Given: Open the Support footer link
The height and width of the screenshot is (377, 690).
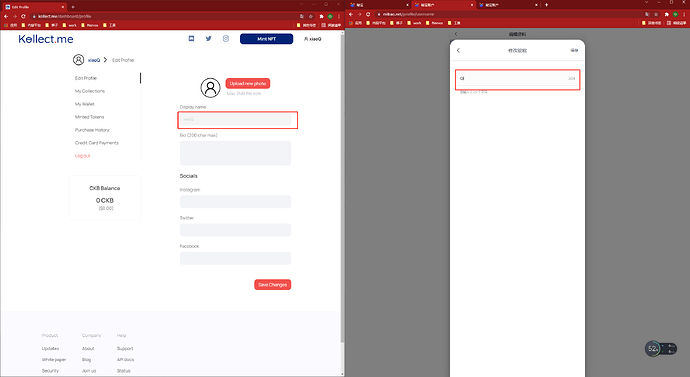Looking at the screenshot, I should [125, 348].
